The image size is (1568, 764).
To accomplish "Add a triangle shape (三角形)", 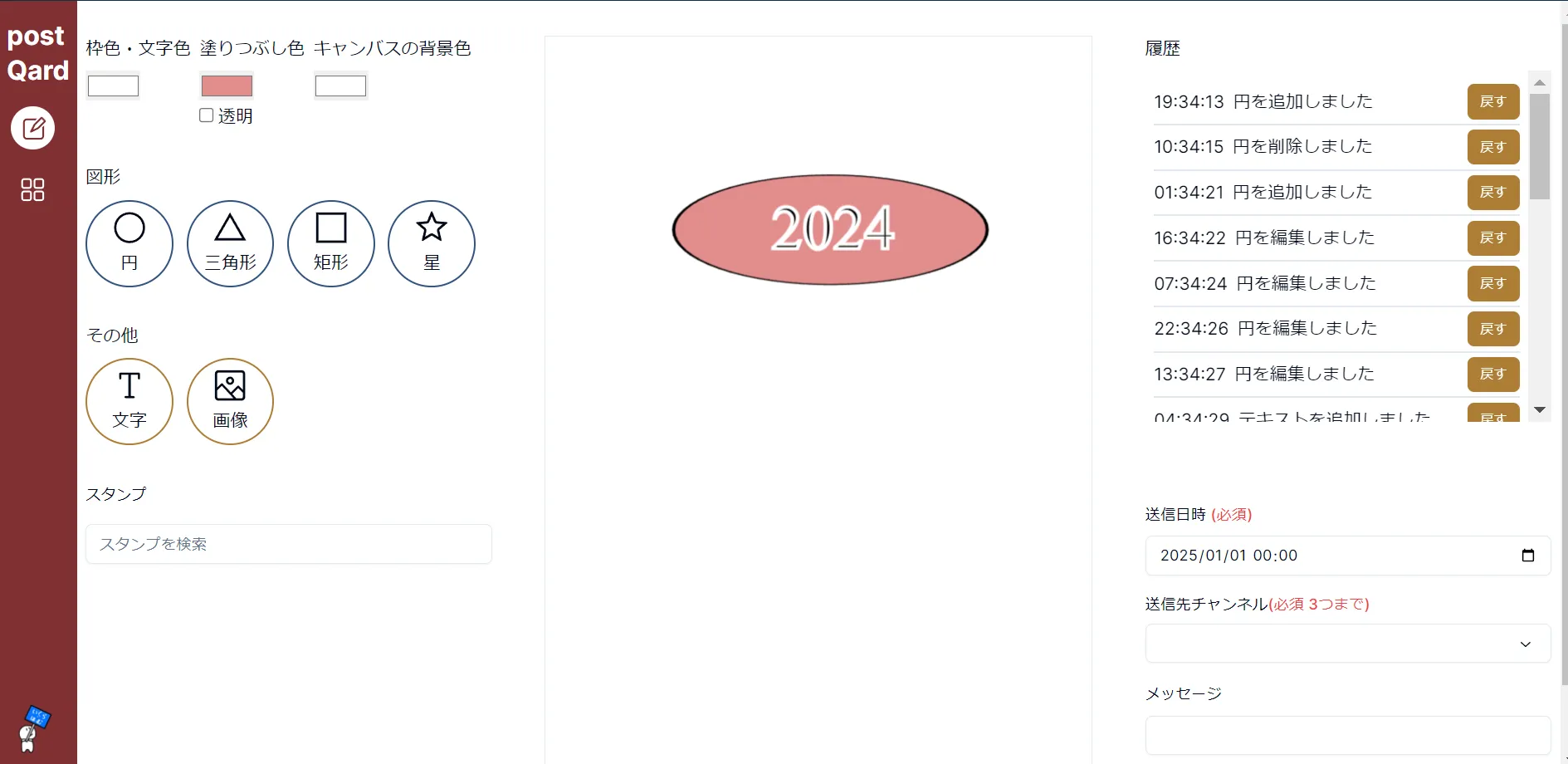I will [230, 243].
